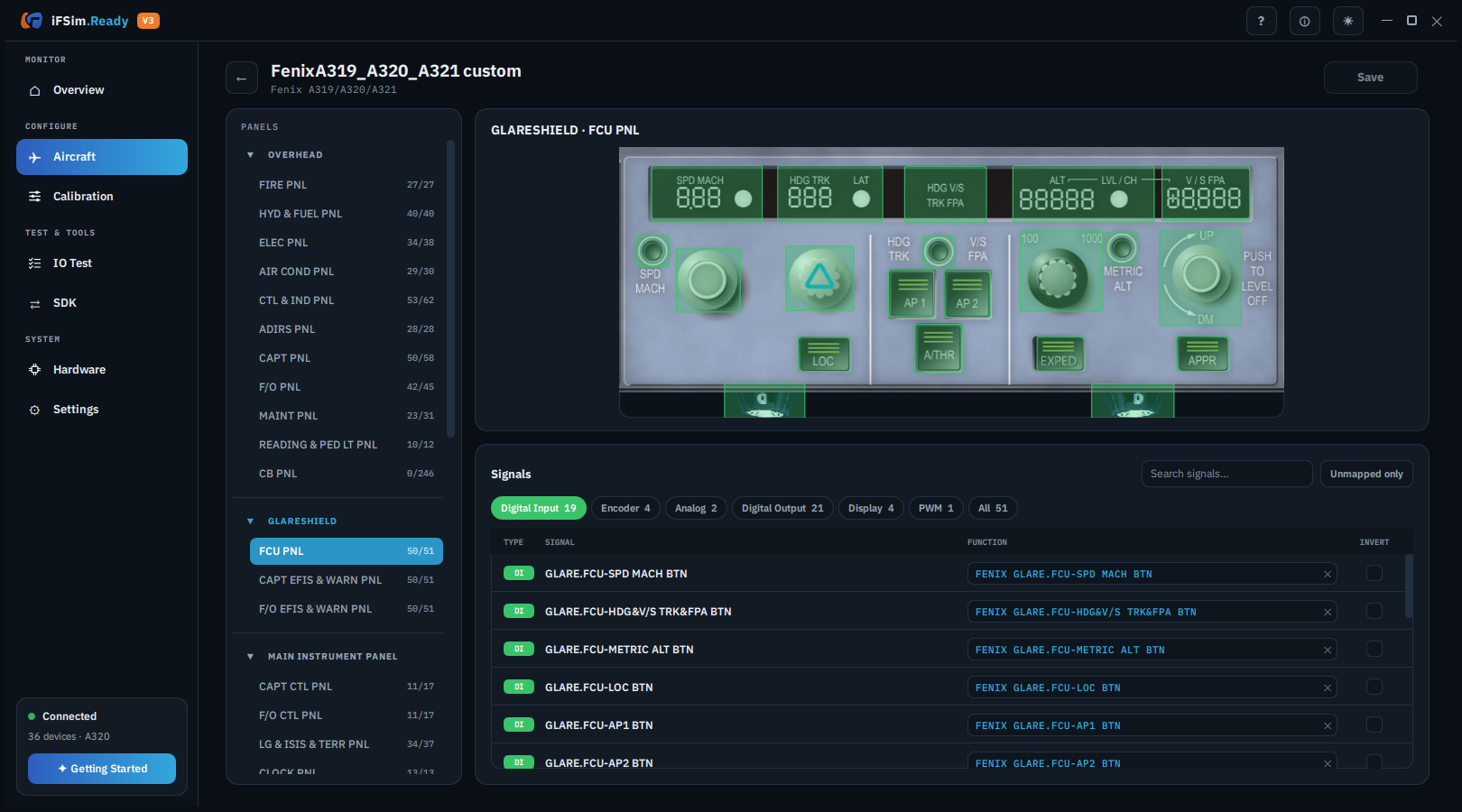Viewport: 1462px width, 812px height.
Task: Click the back arrow button
Action: coord(241,78)
